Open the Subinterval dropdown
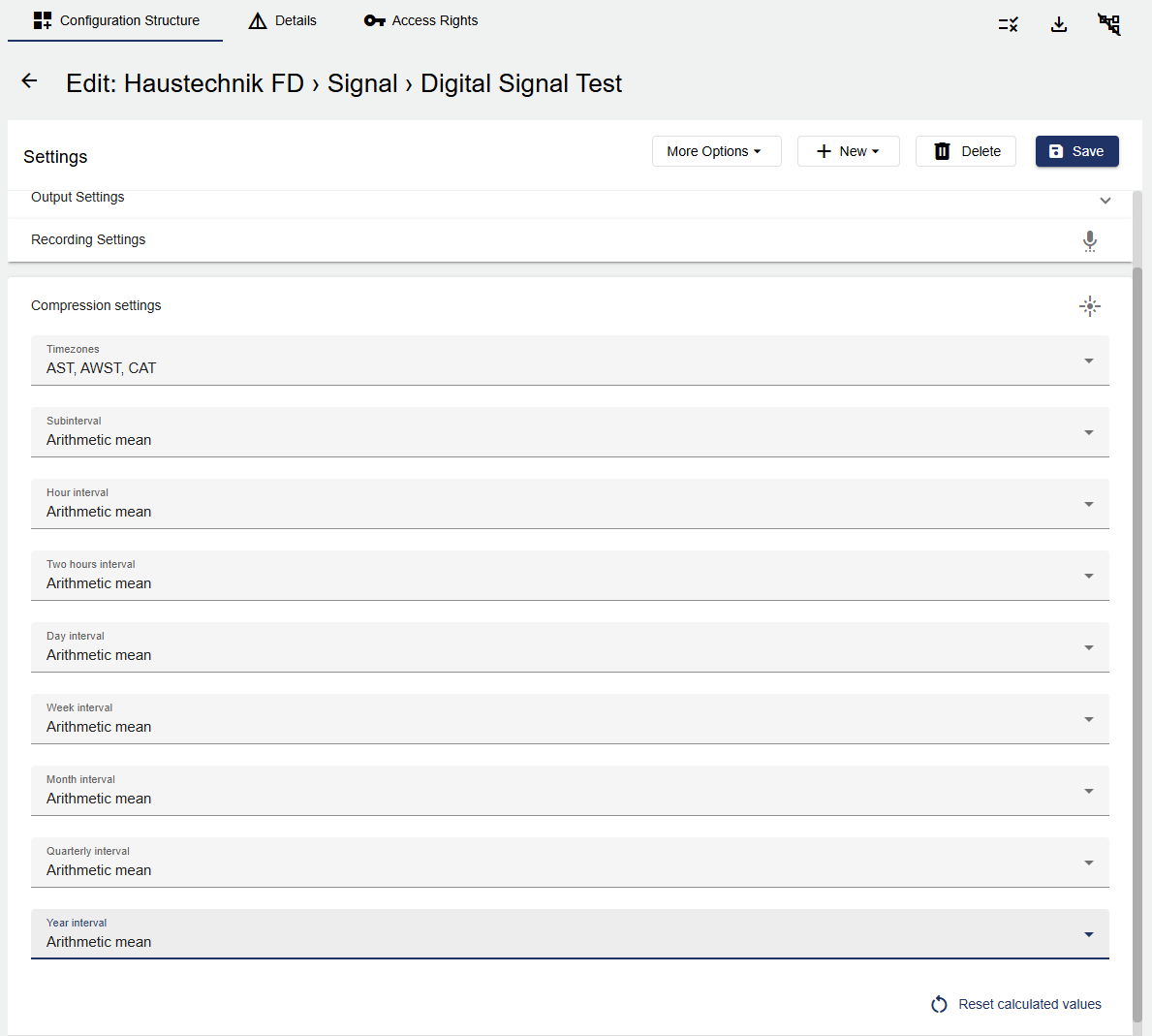1152x1036 pixels. coord(570,432)
